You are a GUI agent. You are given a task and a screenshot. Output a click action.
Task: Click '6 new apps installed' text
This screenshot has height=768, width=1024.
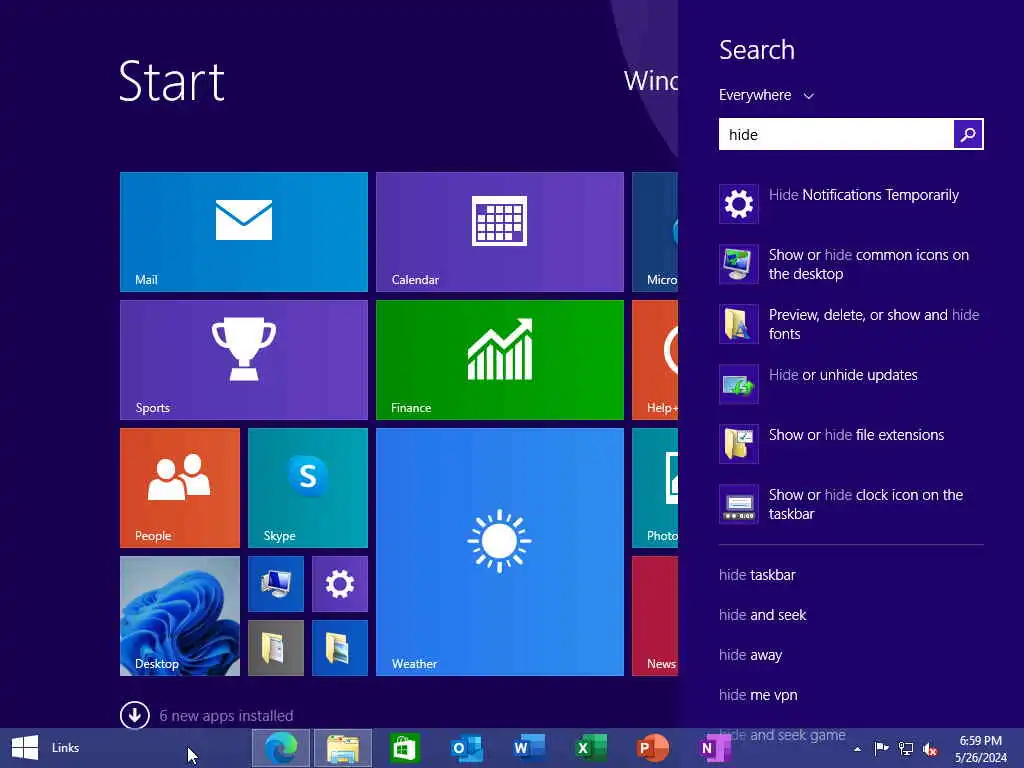pyautogui.click(x=226, y=716)
